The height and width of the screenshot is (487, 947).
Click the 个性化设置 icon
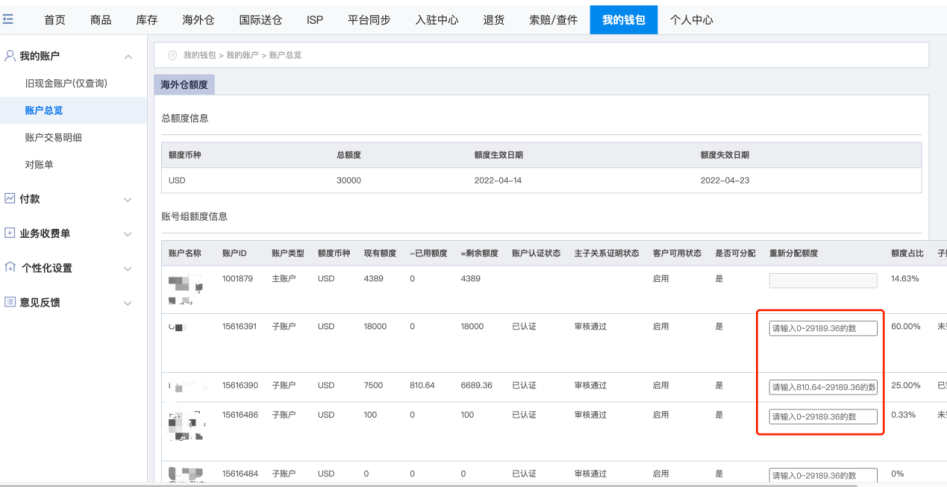click(10, 267)
